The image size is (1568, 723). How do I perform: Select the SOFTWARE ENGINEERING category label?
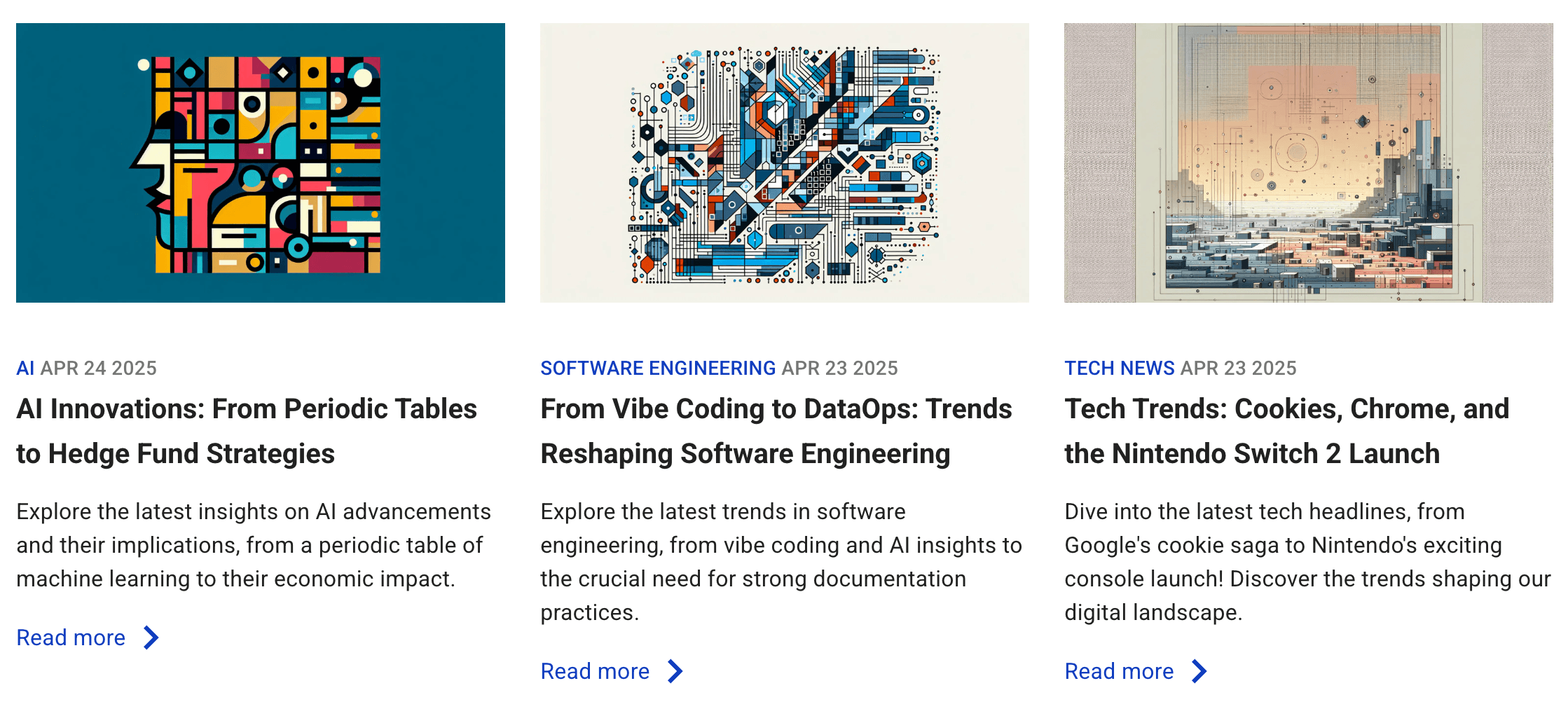point(658,368)
